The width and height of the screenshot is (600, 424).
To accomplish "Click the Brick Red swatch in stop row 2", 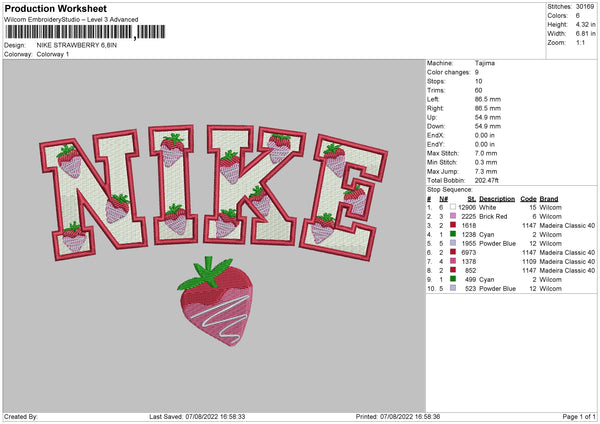I will tap(453, 216).
